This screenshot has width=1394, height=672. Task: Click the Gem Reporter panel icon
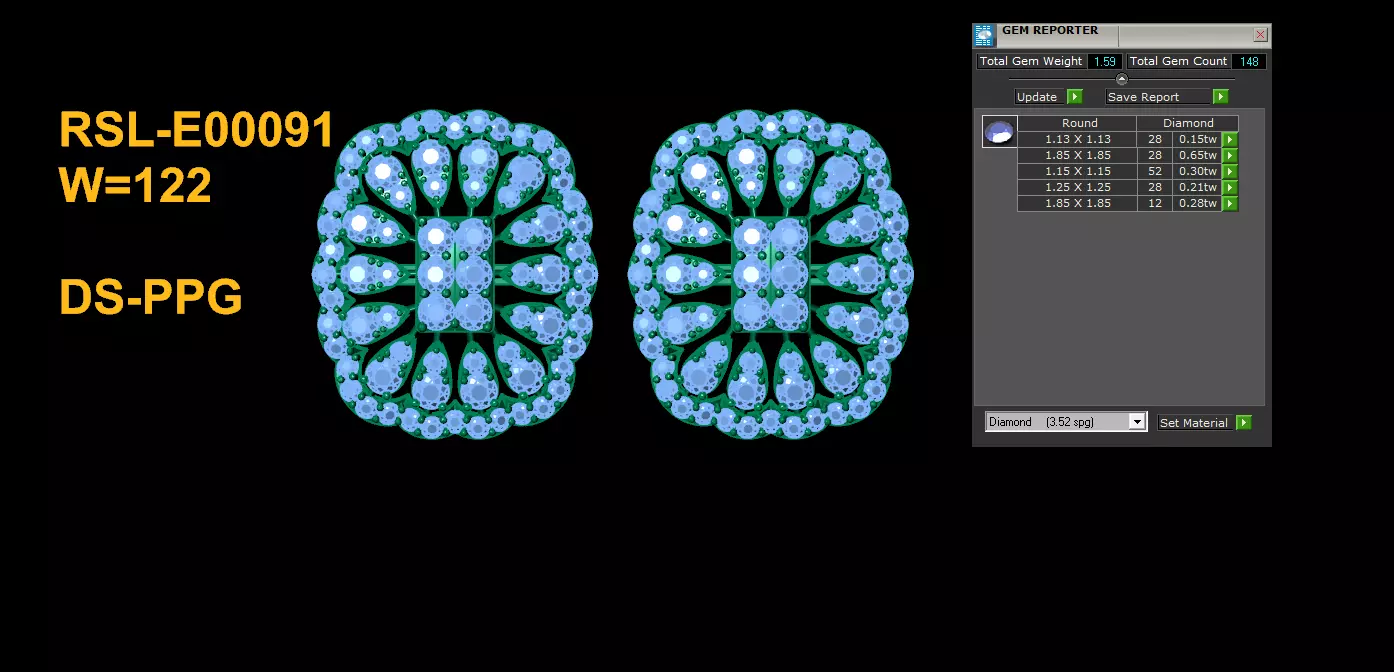click(x=985, y=36)
